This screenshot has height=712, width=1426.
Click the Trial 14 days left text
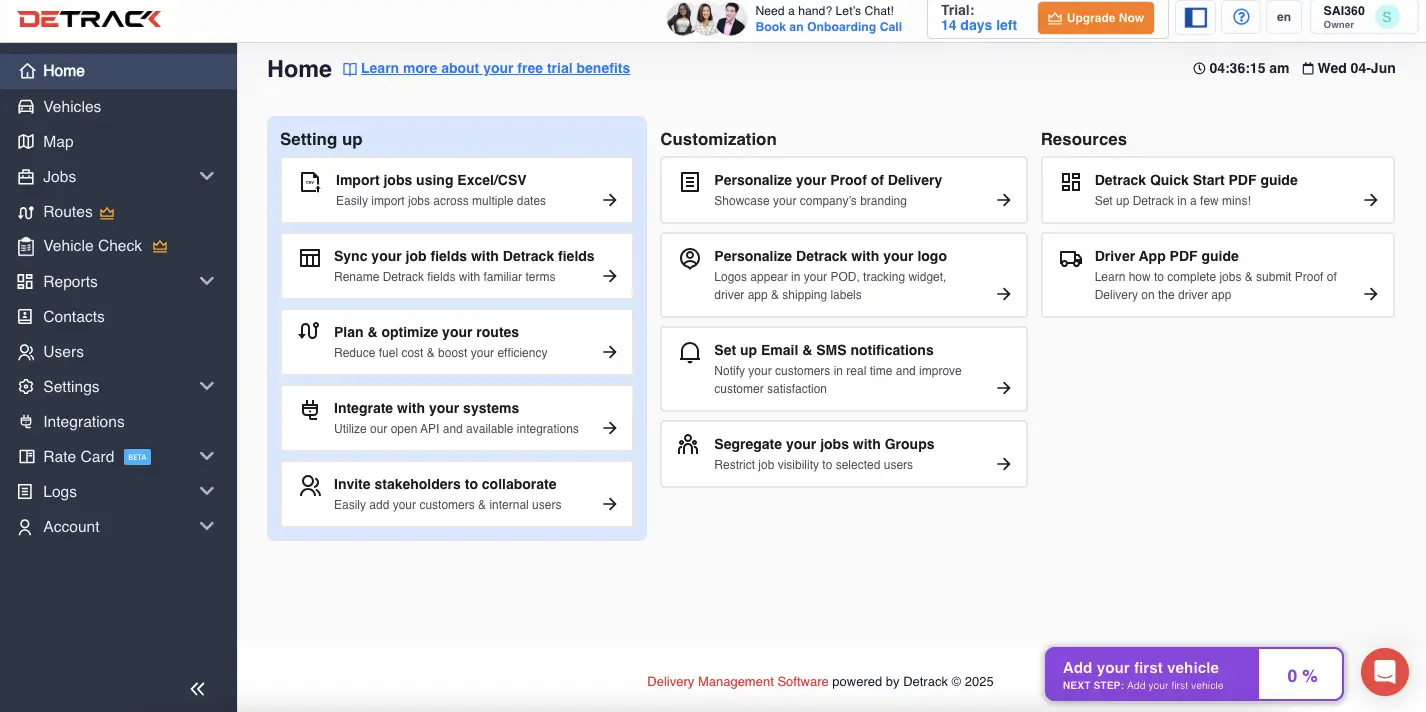(x=979, y=18)
